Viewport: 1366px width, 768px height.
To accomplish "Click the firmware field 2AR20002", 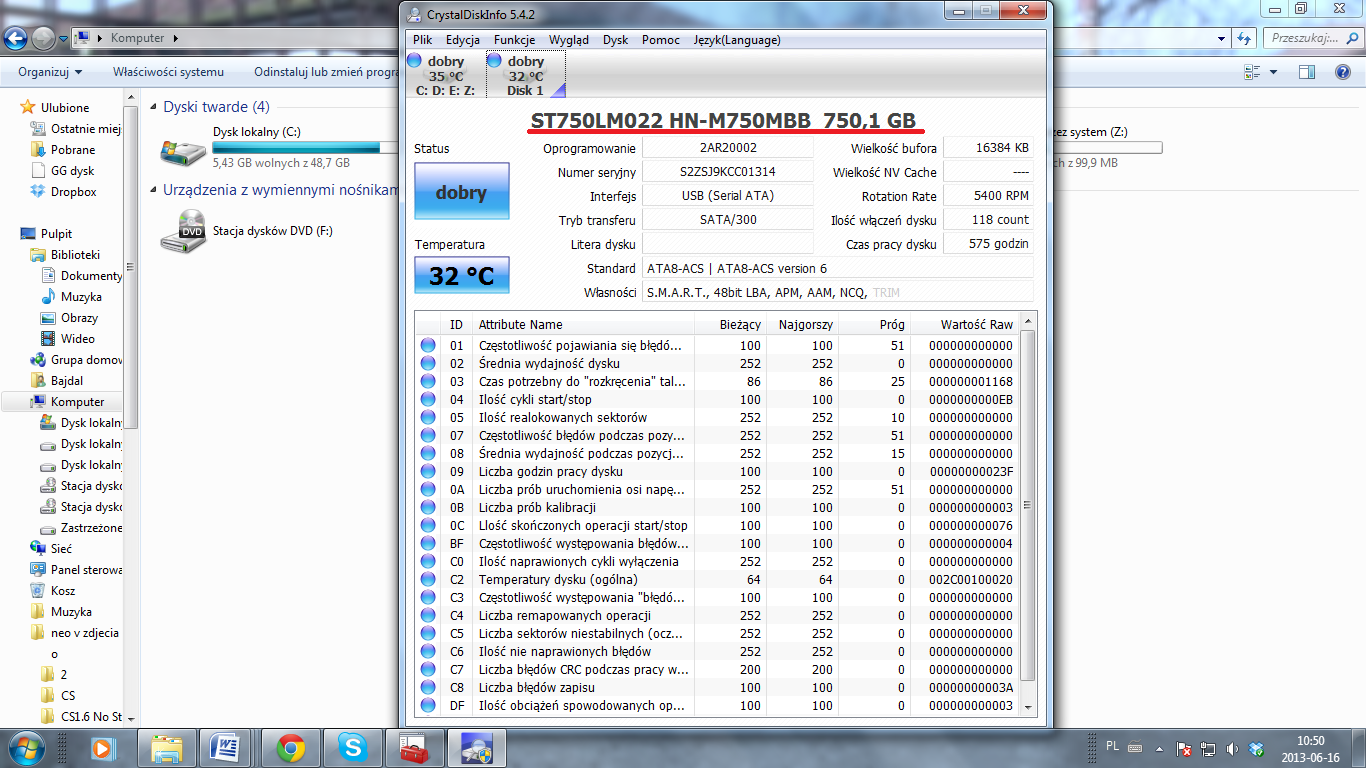I will click(727, 148).
